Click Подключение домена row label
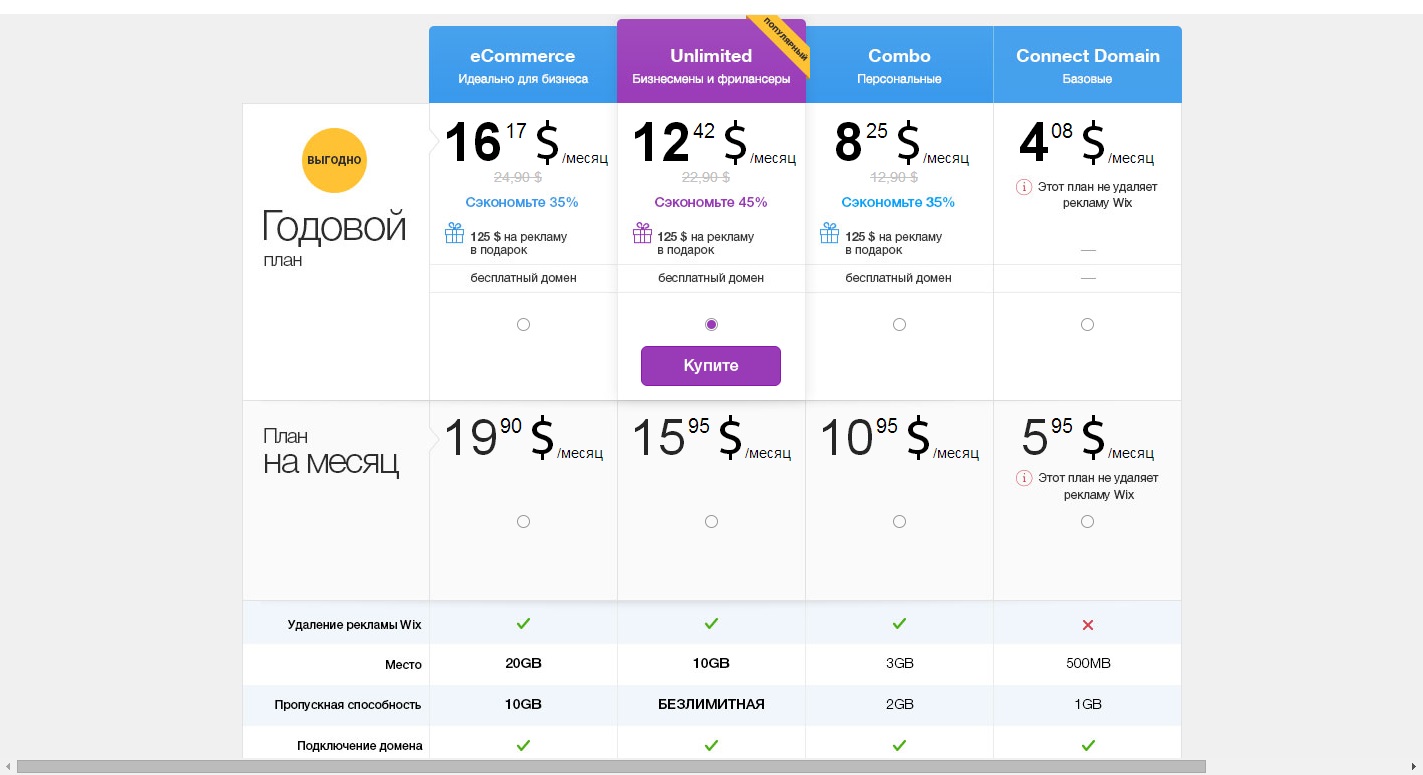 point(359,746)
